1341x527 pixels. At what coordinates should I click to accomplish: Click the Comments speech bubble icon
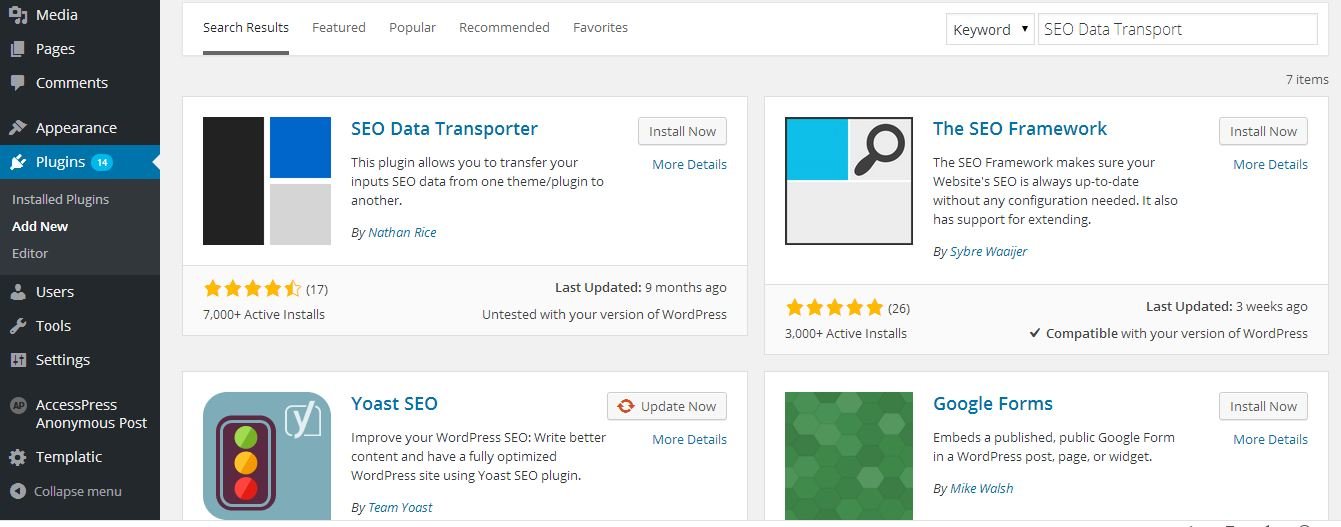point(18,83)
